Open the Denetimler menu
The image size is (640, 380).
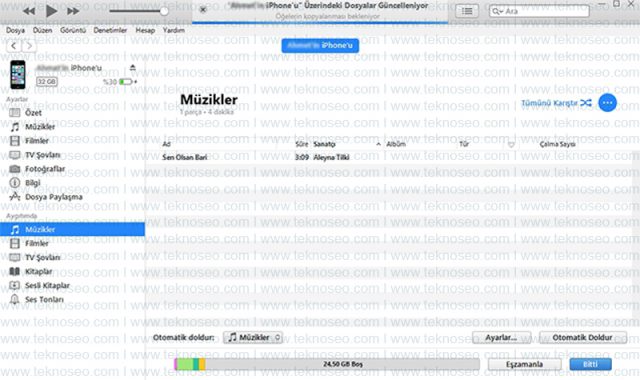click(110, 30)
